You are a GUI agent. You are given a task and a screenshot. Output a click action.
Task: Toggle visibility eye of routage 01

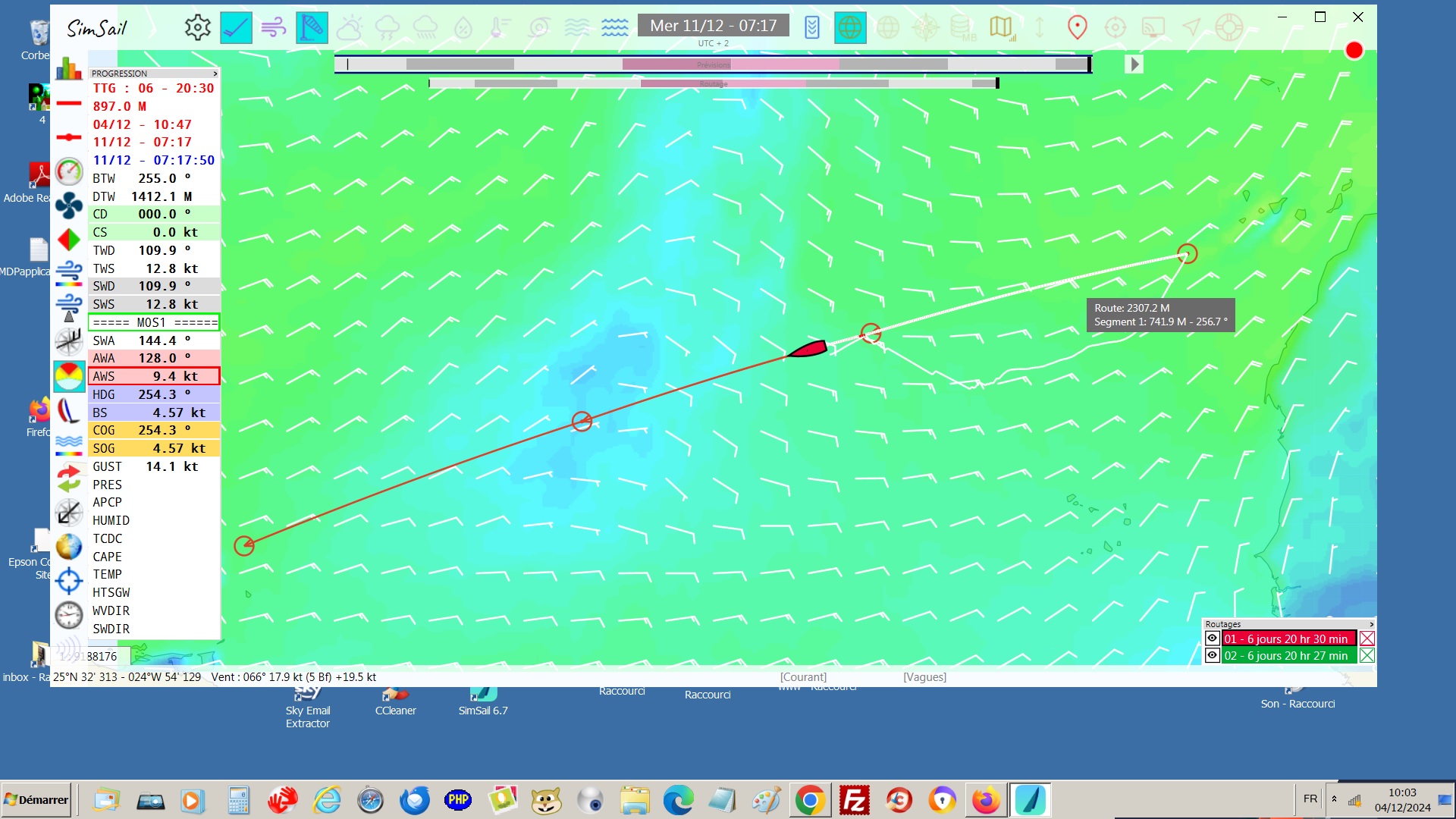click(x=1212, y=639)
